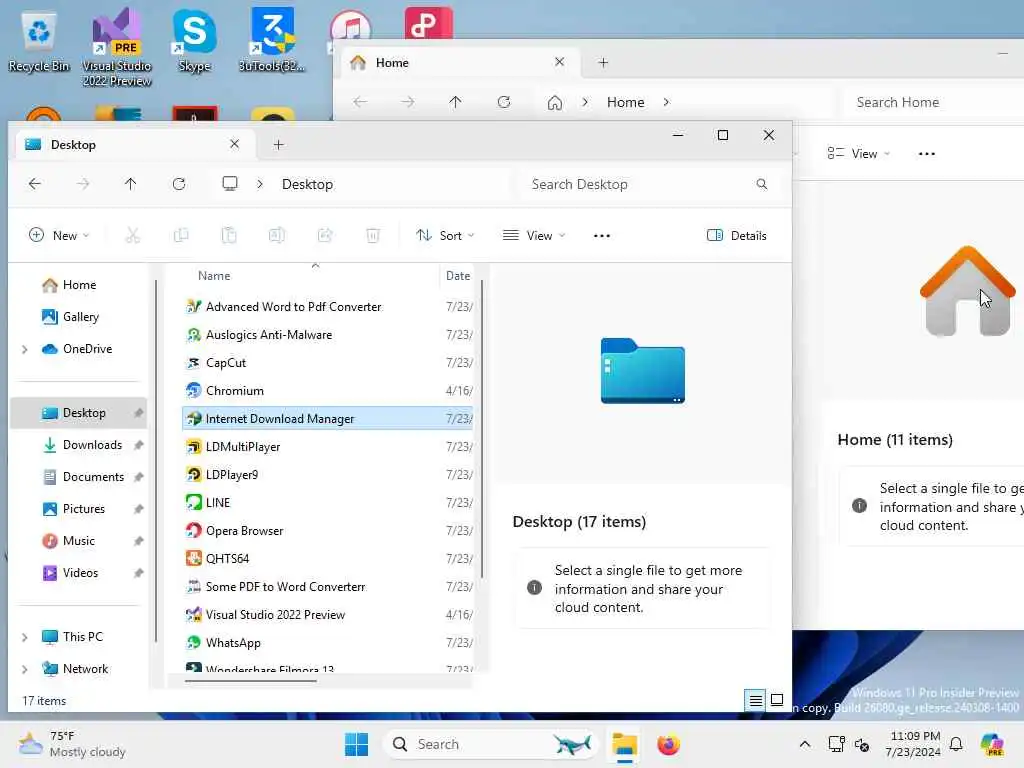The image size is (1024, 768).
Task: Expand the This PC tree node
Action: (x=25, y=637)
